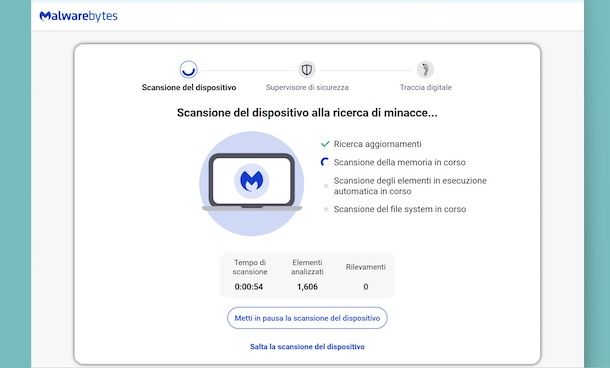Click the Ricerca aggiornamenti text
Viewport: 610px width, 368px height.
(x=377, y=144)
